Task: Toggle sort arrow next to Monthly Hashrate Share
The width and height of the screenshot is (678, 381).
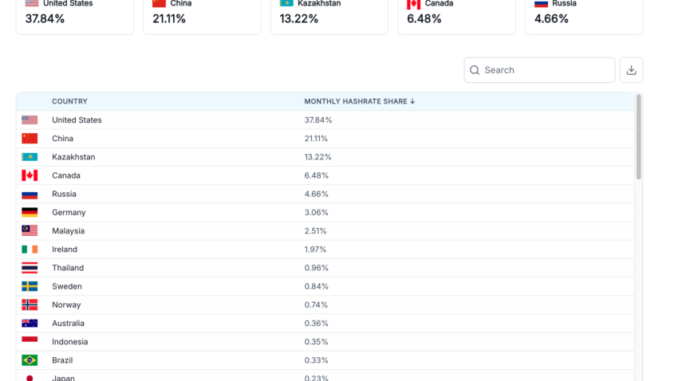Action: 413,101
